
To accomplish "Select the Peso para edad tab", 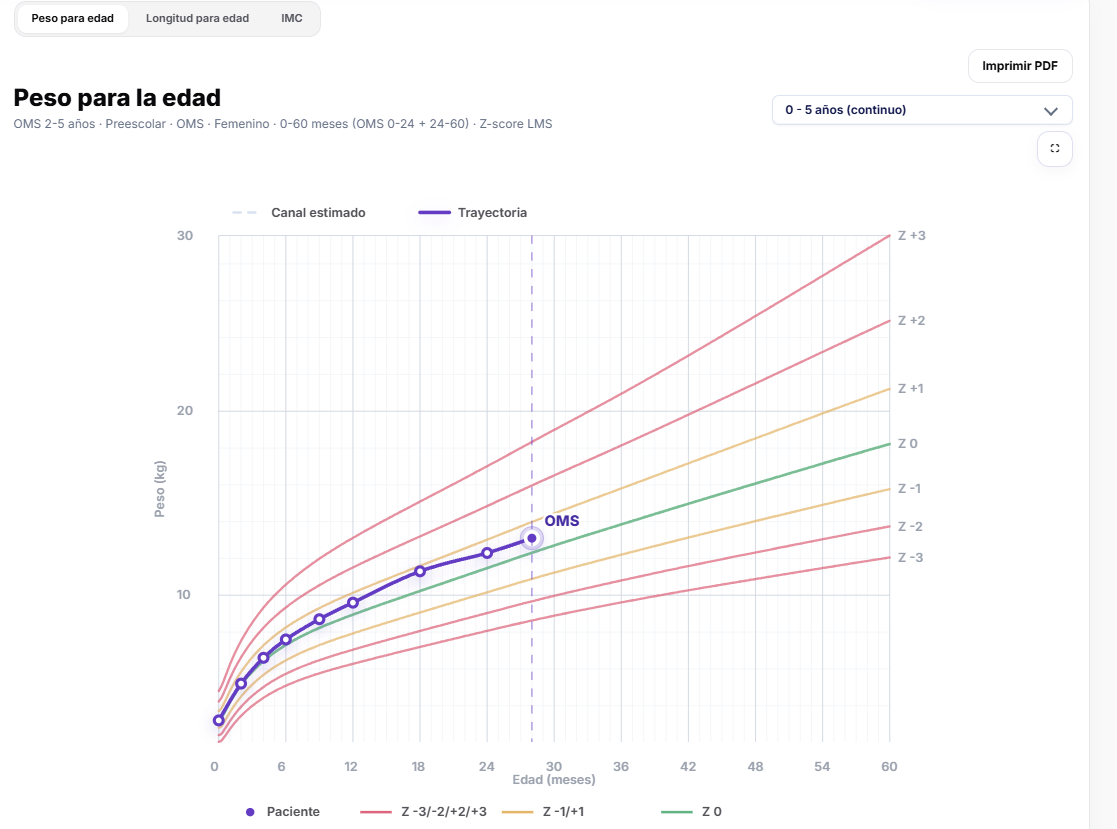I will click(73, 19).
